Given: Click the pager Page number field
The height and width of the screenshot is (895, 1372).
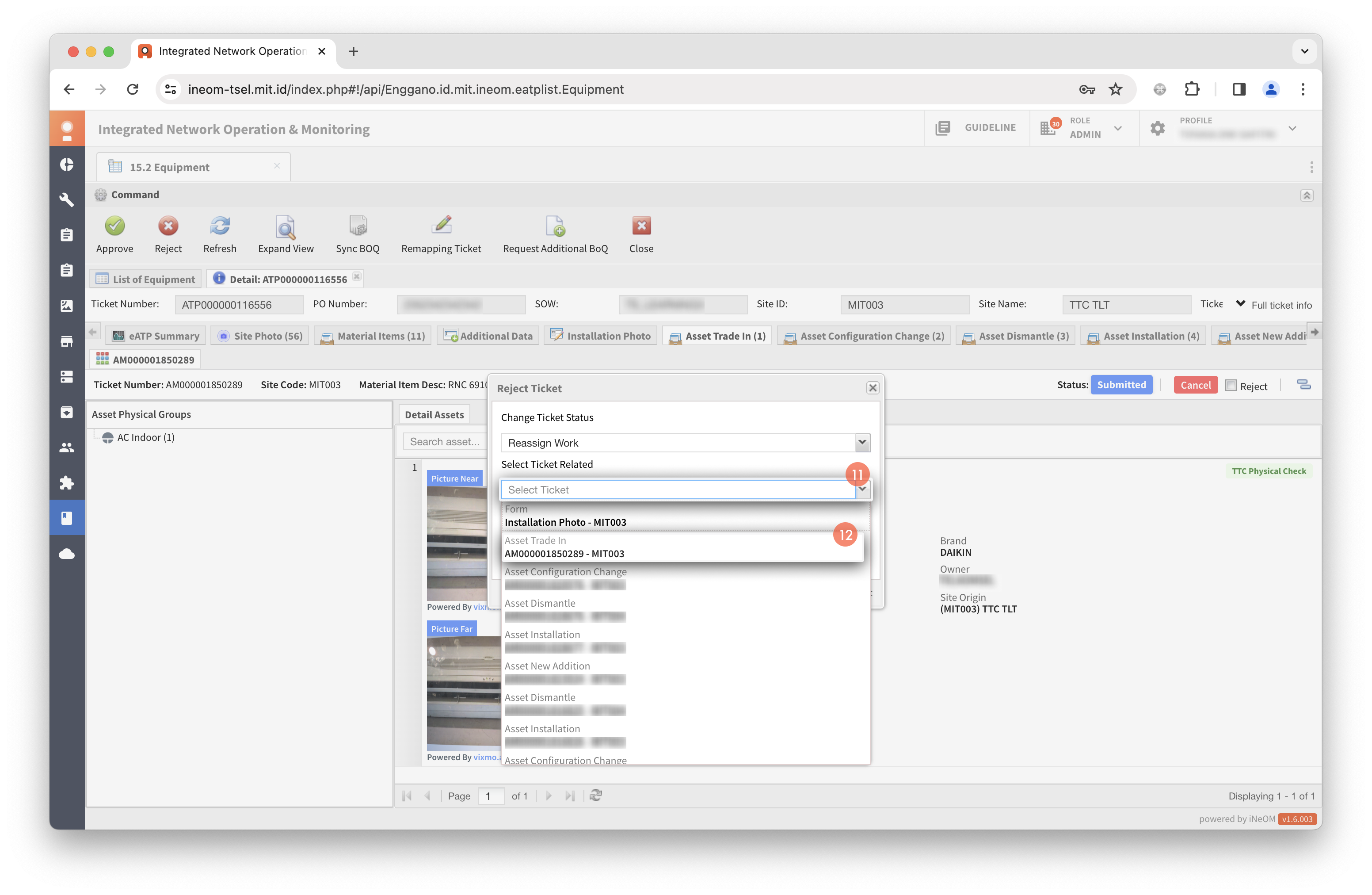Looking at the screenshot, I should point(491,796).
